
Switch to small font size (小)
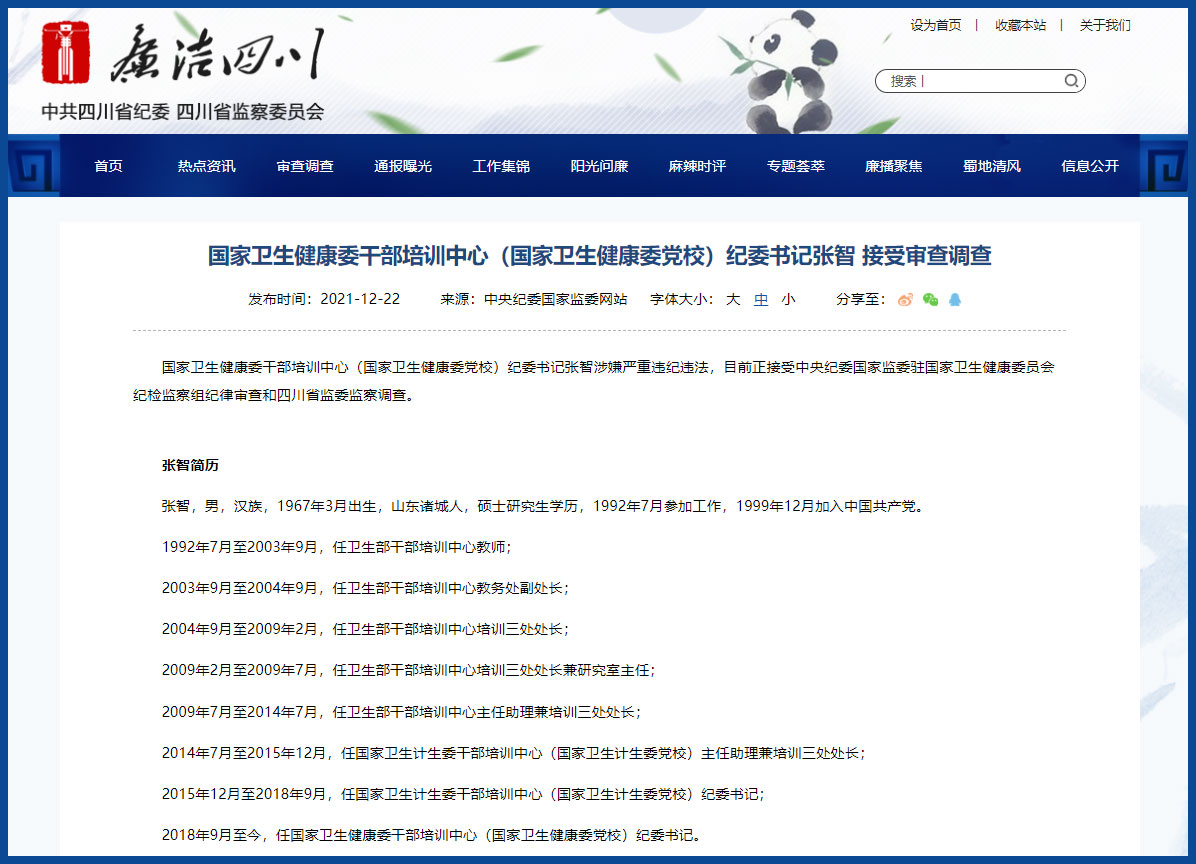pos(789,299)
